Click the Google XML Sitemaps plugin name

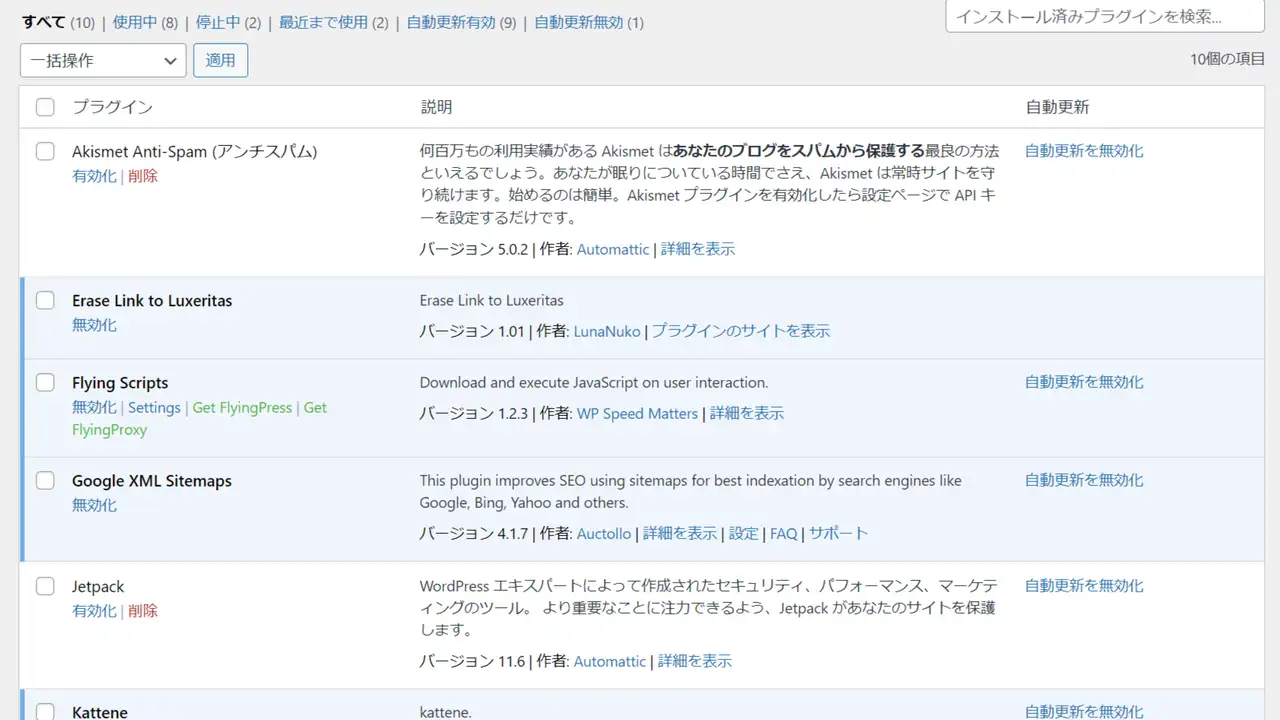coord(152,481)
